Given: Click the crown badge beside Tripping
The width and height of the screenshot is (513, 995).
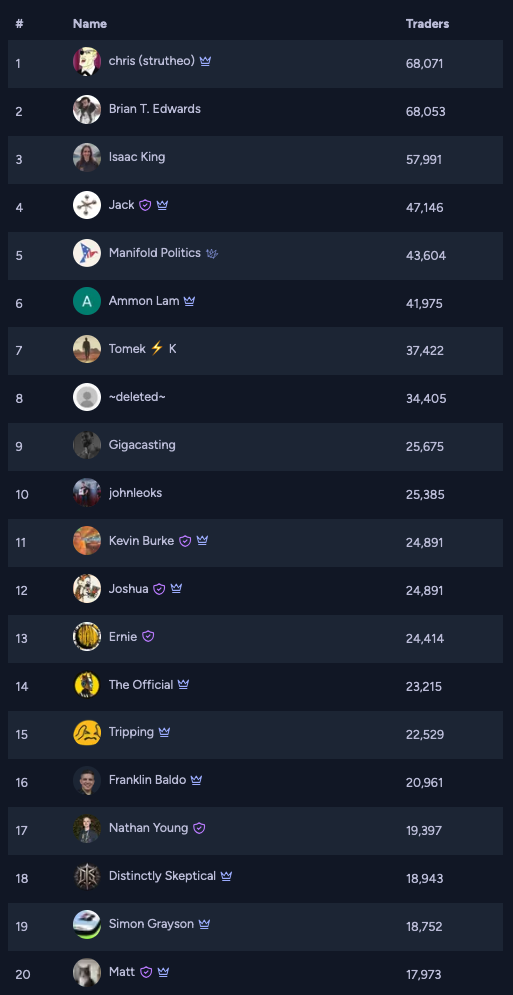Looking at the screenshot, I should tap(164, 732).
